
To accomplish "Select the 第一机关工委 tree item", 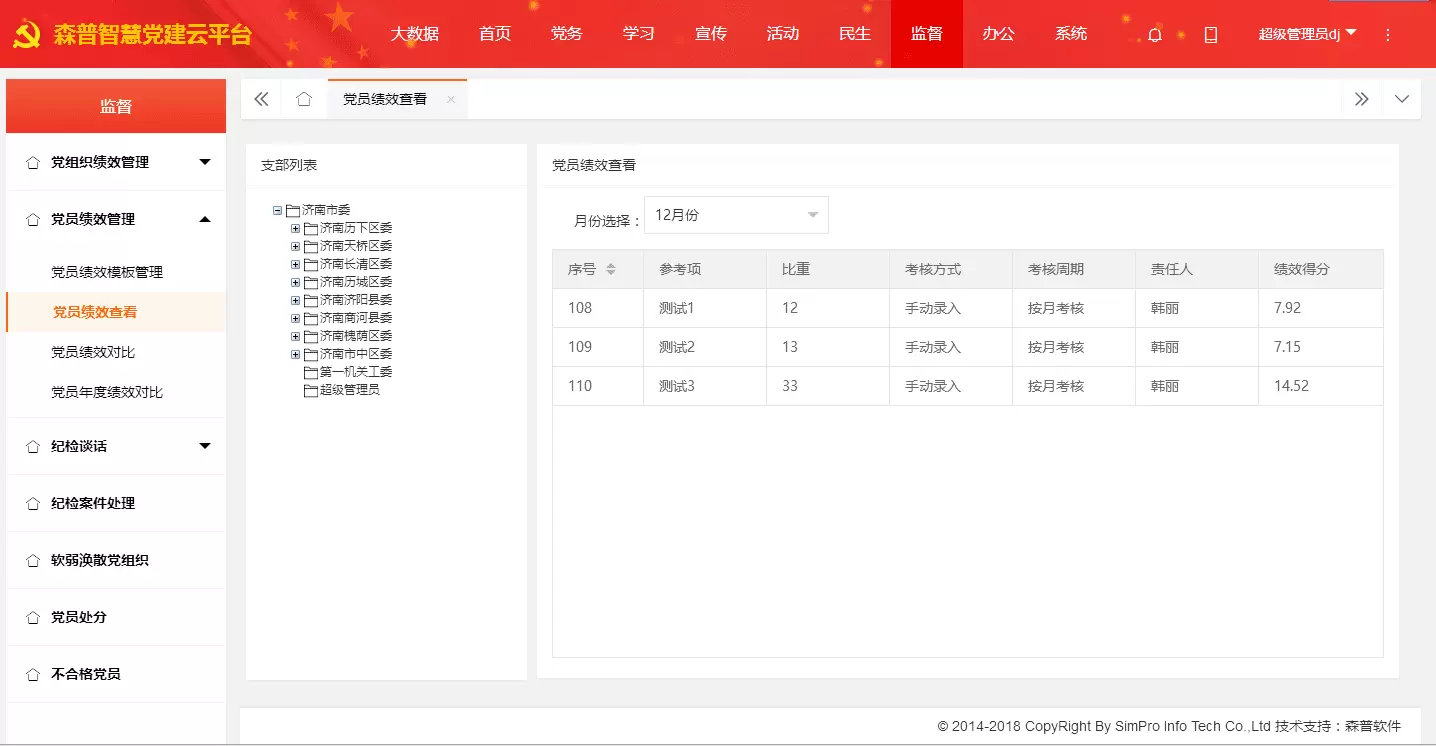I will pos(356,372).
